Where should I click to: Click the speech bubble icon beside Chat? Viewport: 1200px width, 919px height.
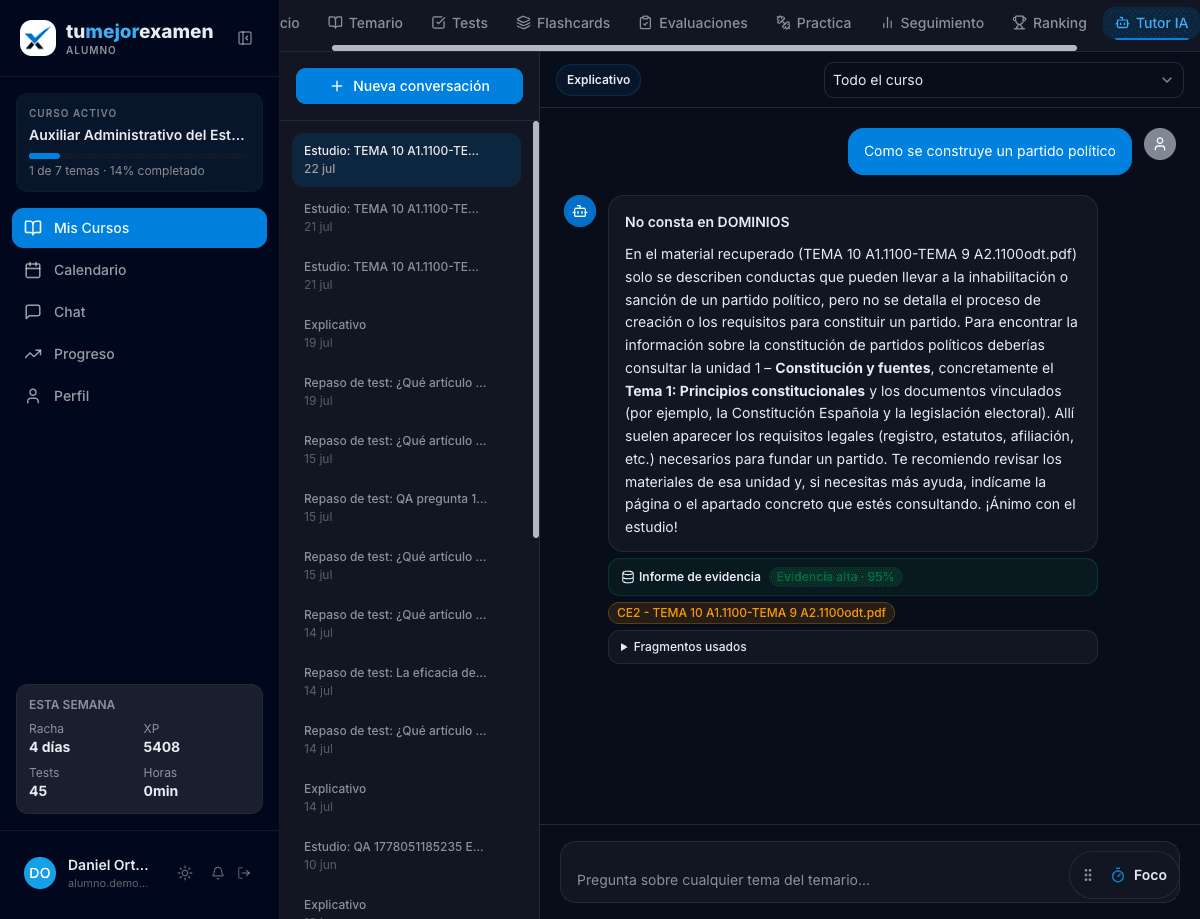(33, 312)
